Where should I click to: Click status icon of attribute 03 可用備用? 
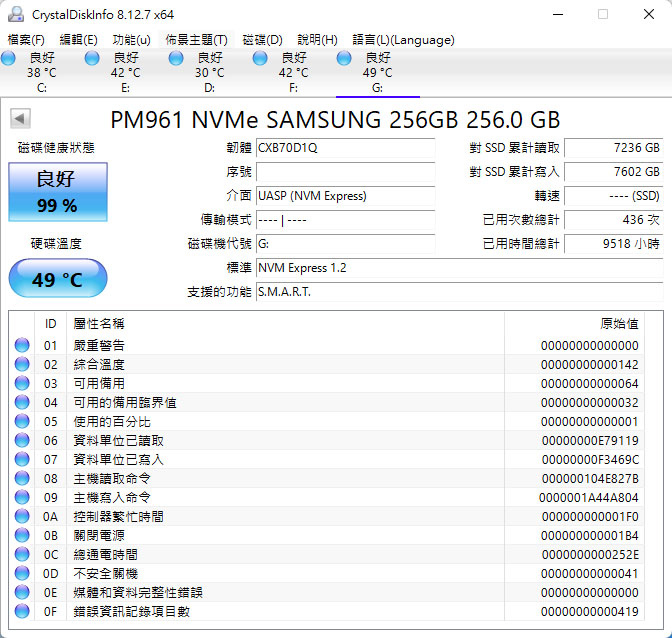click(x=22, y=383)
